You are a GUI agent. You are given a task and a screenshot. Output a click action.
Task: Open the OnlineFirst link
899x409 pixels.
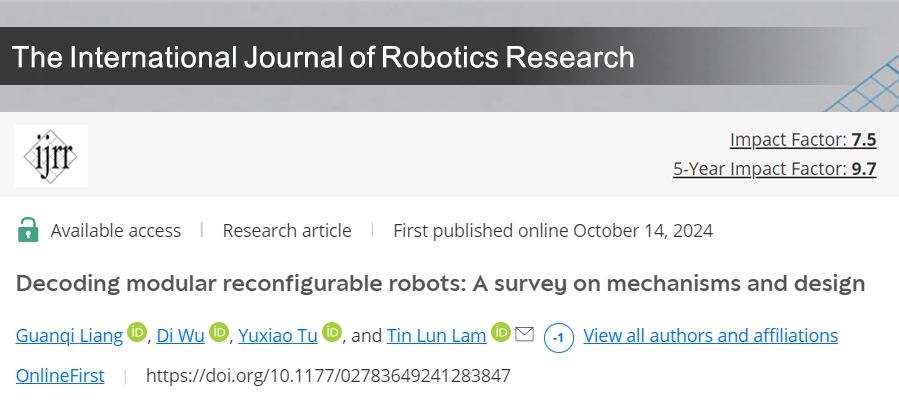pyautogui.click(x=58, y=376)
